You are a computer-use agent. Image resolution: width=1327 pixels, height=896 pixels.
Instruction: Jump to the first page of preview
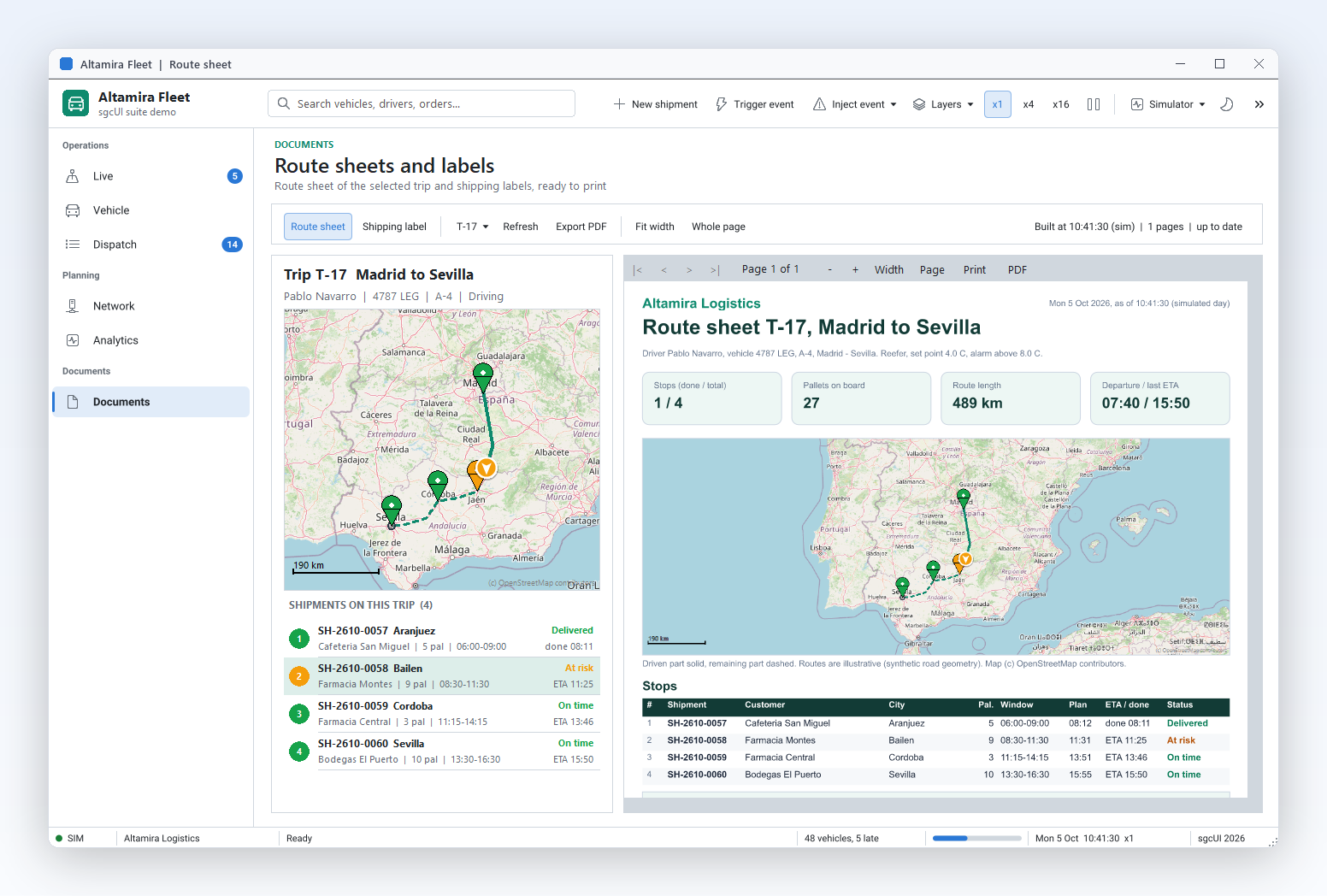[637, 270]
